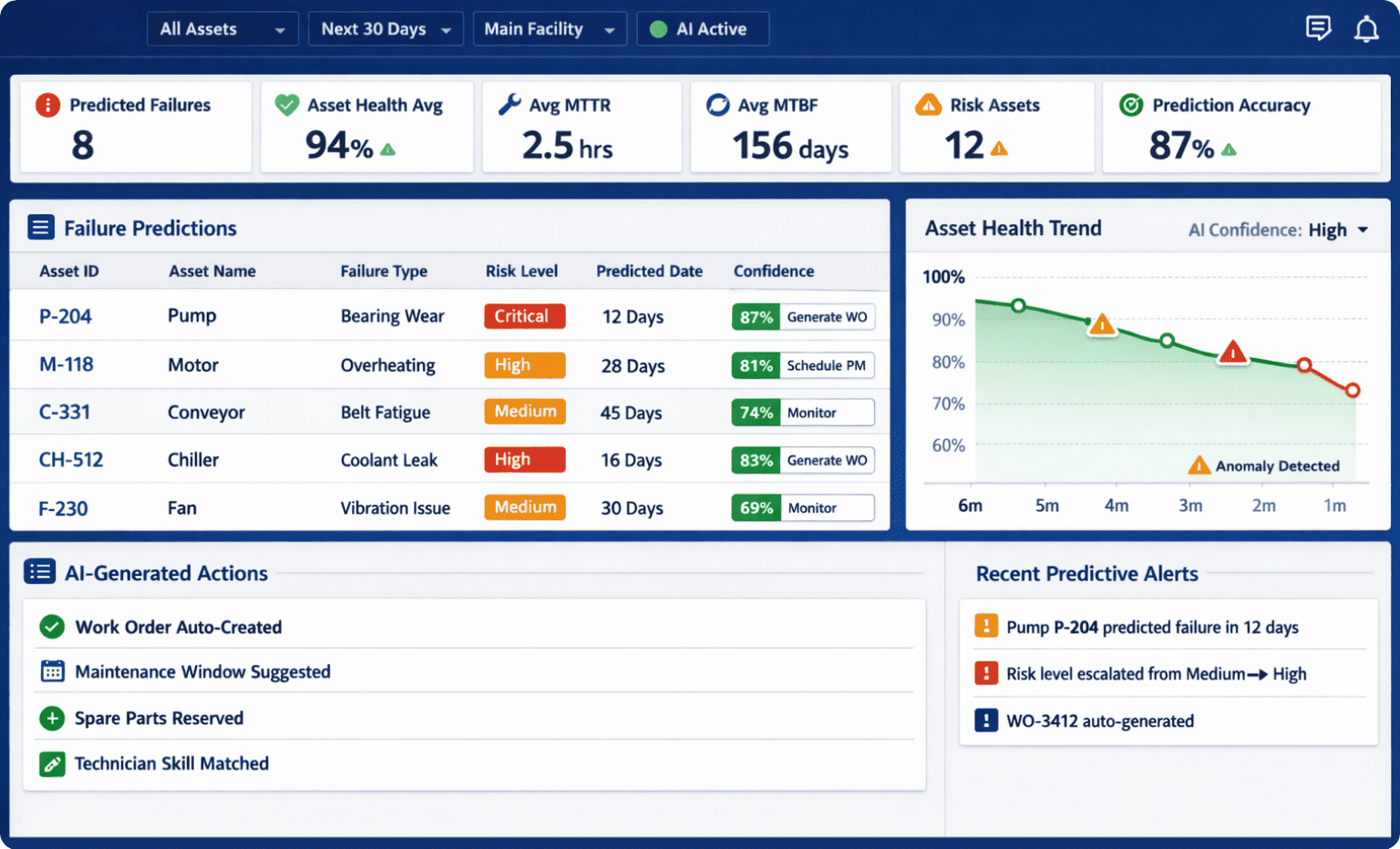
Task: Open the notifications bell
Action: pos(1366,28)
